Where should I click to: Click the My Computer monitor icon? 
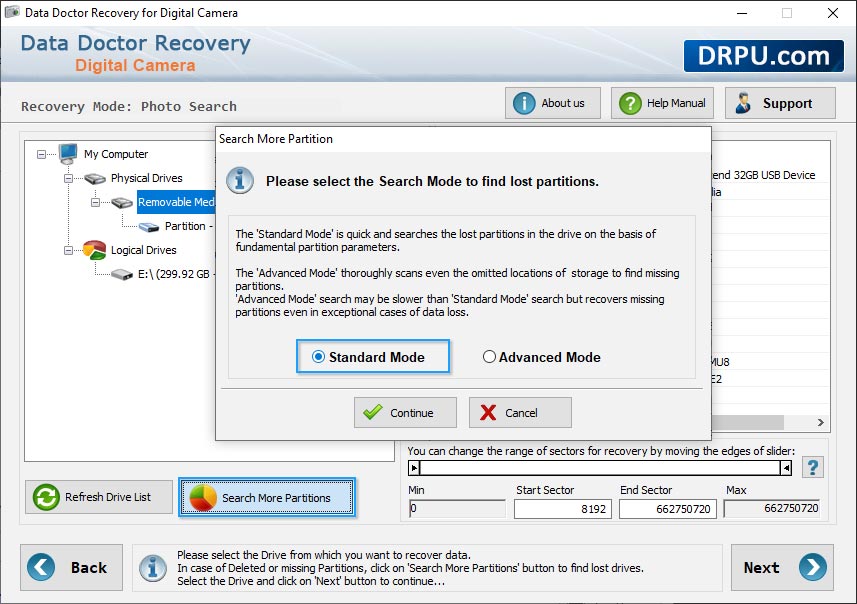pos(68,153)
